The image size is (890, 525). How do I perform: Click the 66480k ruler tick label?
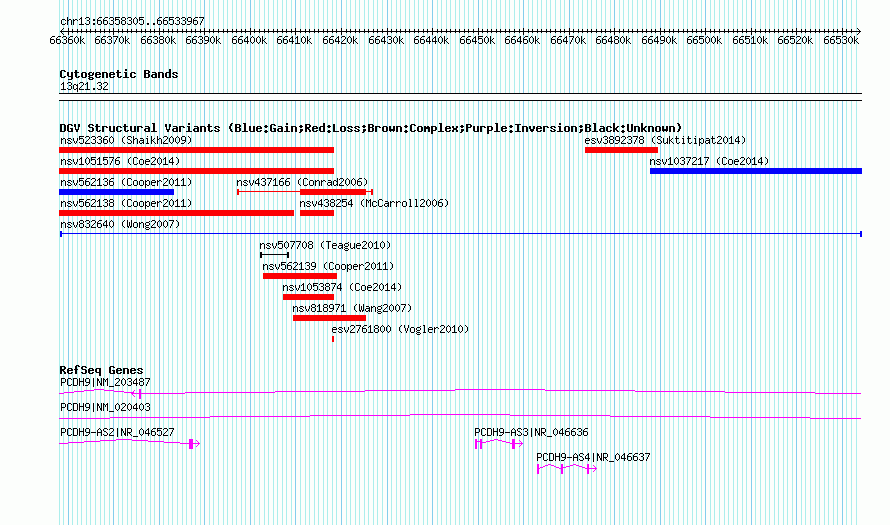613,40
